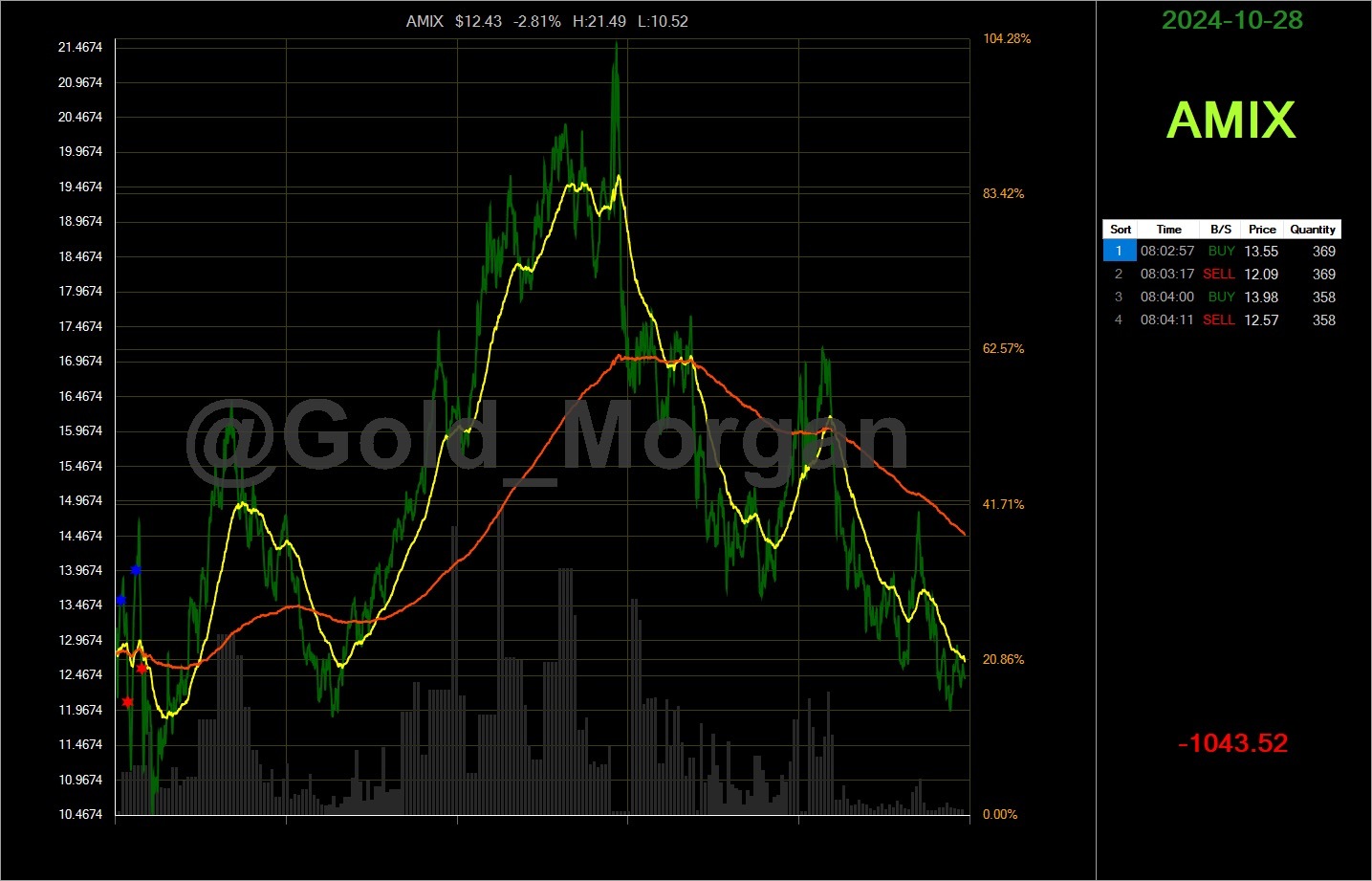Screen dimensions: 1372x881
Task: Click the Quantity column header
Action: coord(1313,230)
